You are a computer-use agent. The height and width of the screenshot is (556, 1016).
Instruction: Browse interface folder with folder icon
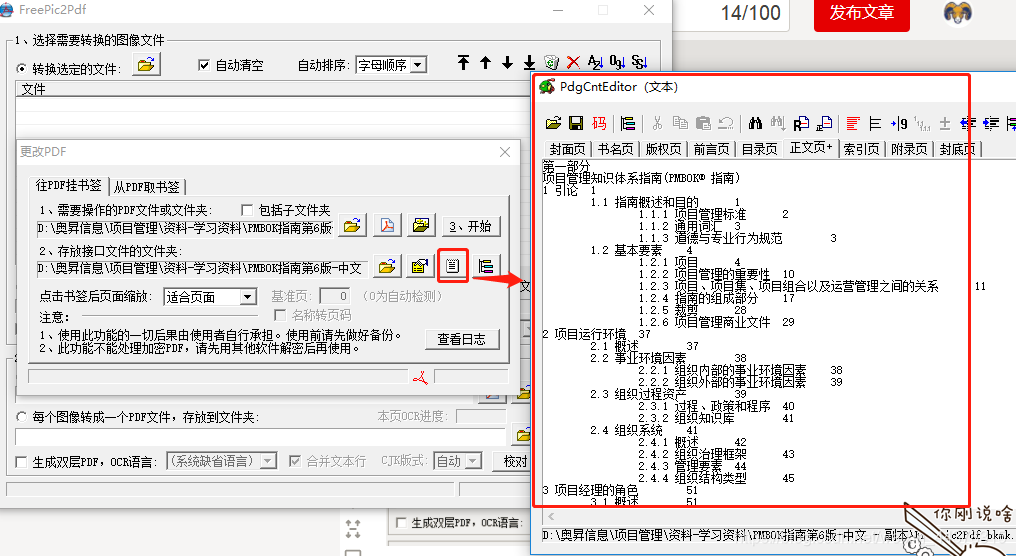click(x=387, y=266)
